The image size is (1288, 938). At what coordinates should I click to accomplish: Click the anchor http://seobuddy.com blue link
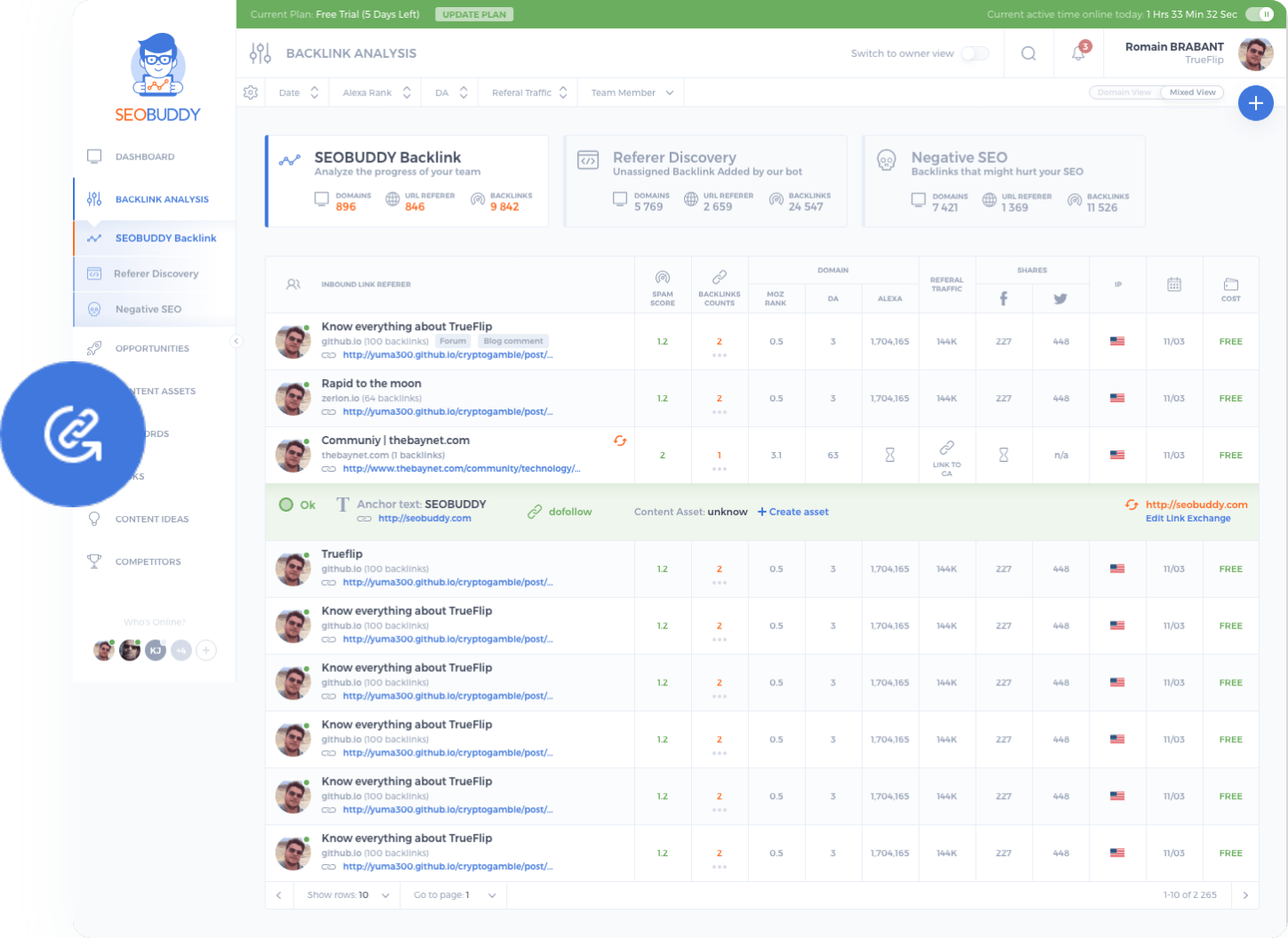[x=424, y=519]
